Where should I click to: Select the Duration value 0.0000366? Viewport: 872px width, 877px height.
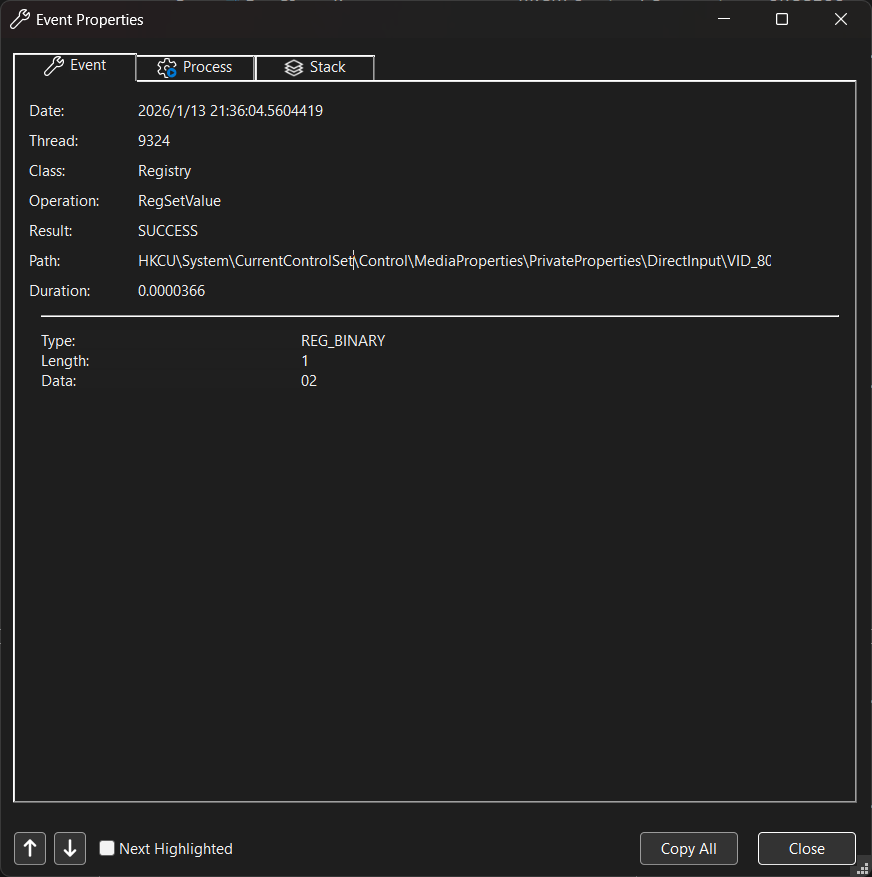tap(171, 291)
